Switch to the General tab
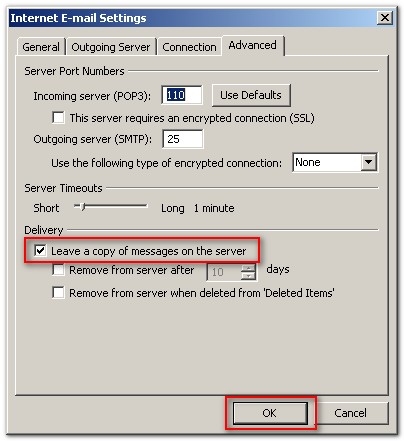This screenshot has height=441, width=404. [x=41, y=47]
